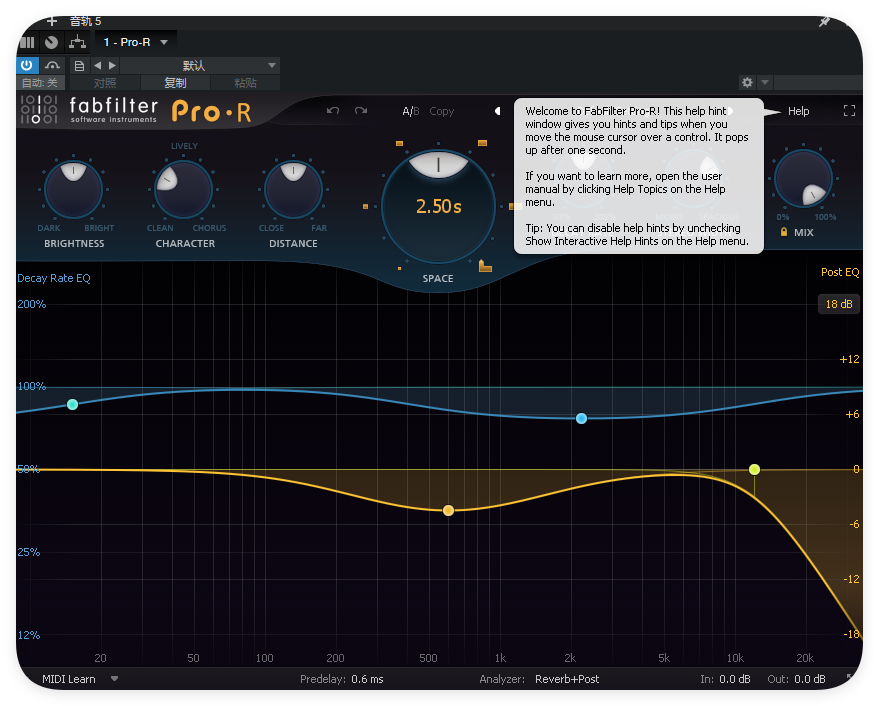The width and height of the screenshot is (879, 706).
Task: Click the Space knob 2.50s value
Action: tap(438, 206)
